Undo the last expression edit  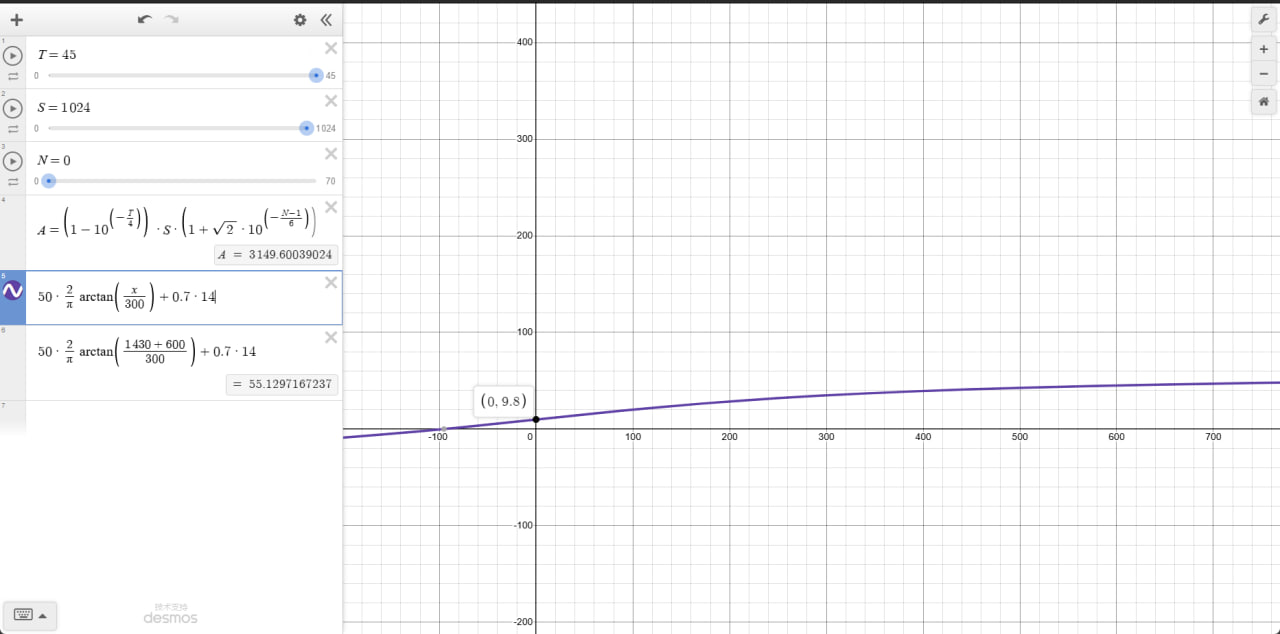145,20
